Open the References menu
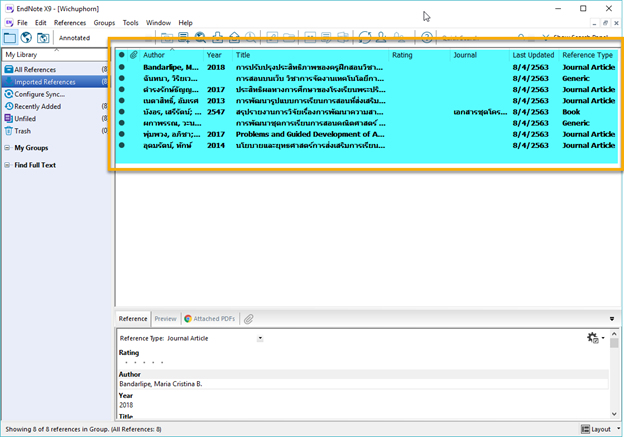 tap(69, 22)
